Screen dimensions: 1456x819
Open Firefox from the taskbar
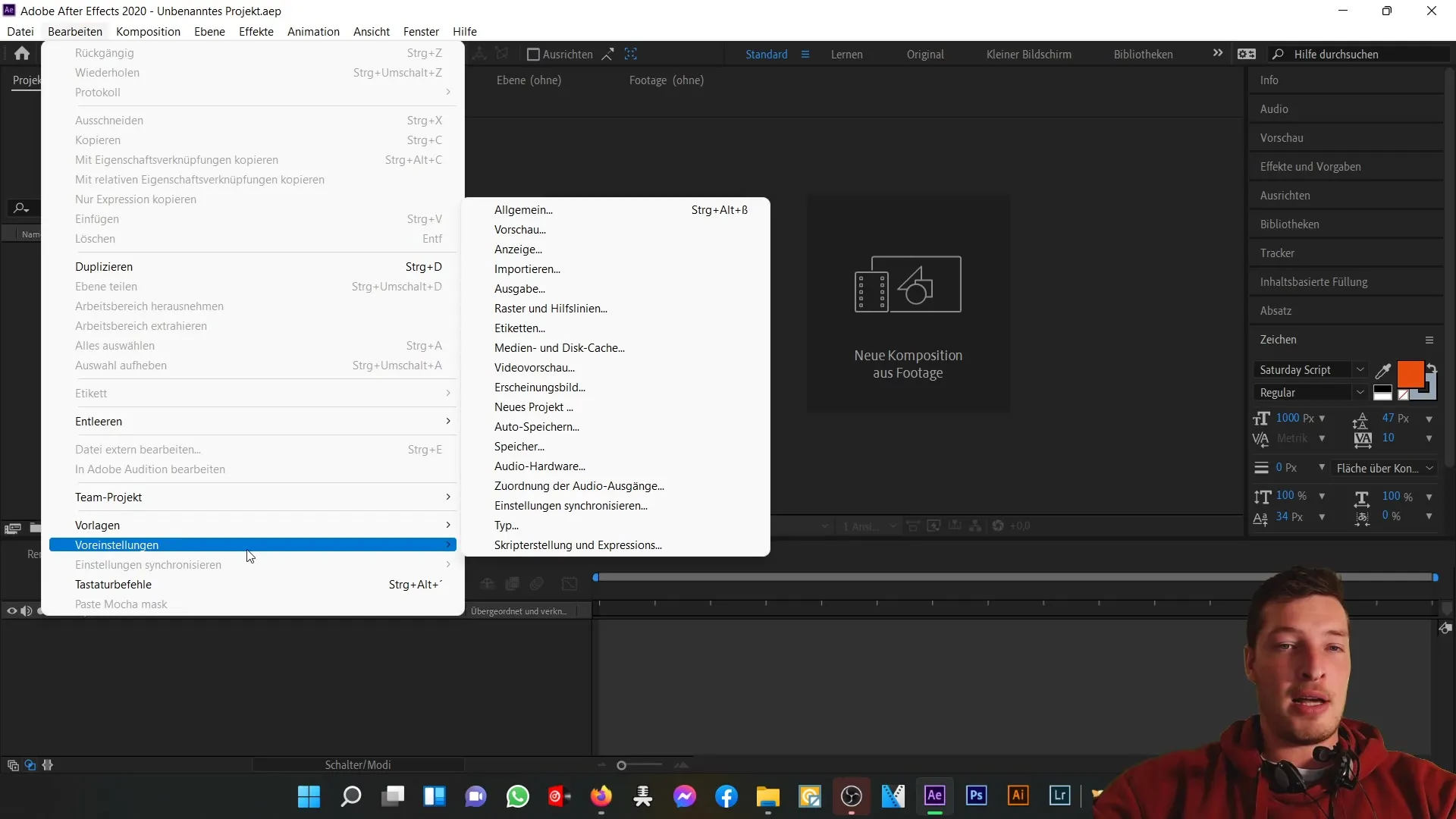601,796
